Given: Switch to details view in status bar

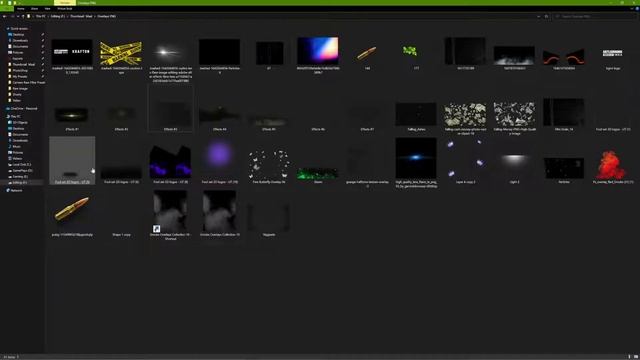Looking at the screenshot, I should 630,357.
